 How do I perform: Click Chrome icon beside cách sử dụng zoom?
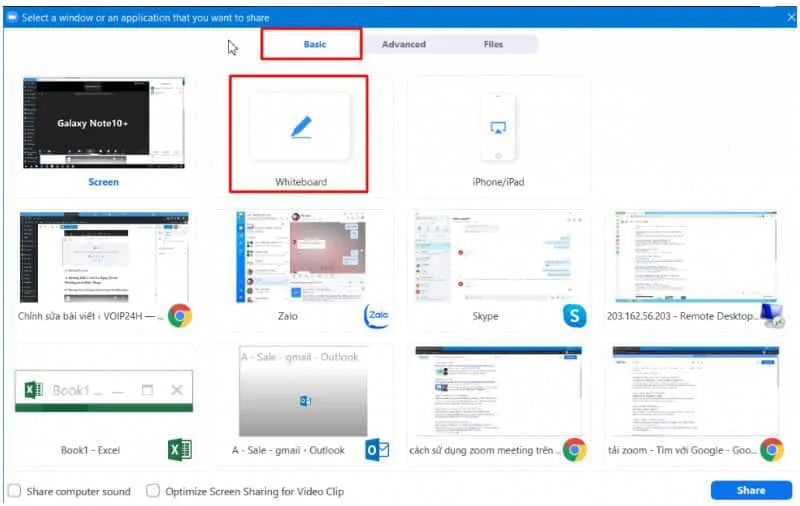(574, 450)
